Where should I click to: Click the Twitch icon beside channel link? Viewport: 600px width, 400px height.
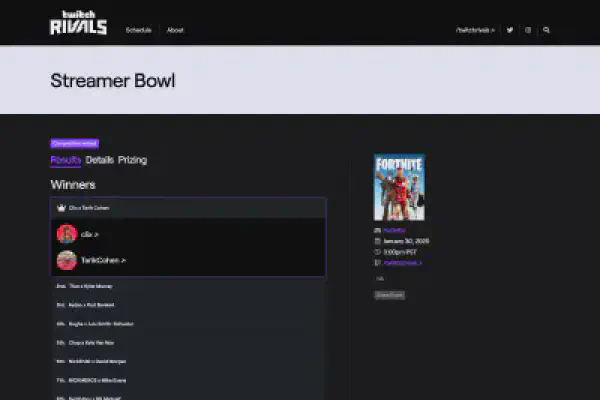coord(377,263)
